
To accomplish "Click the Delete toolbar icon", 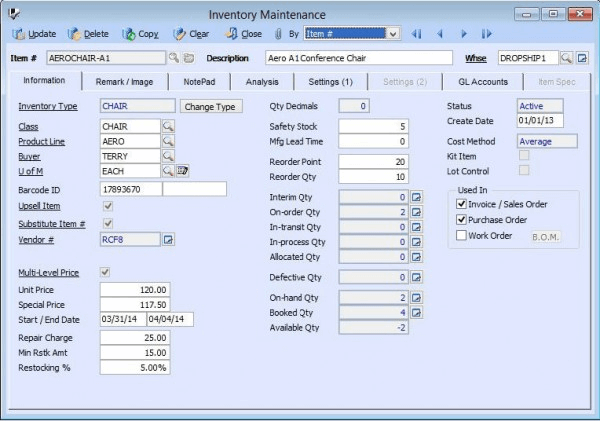I will tap(74, 34).
